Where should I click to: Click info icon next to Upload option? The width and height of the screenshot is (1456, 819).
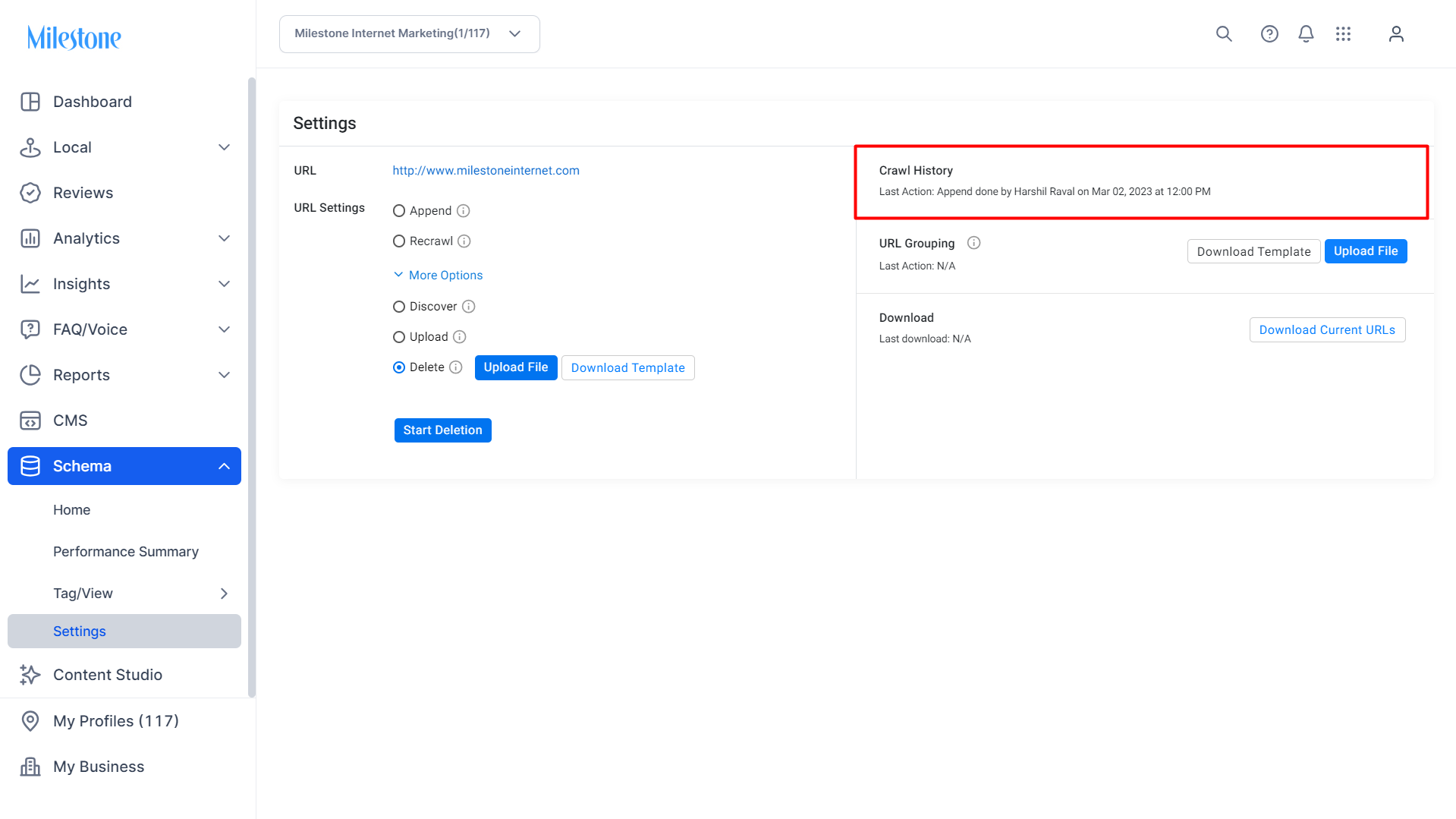460,337
